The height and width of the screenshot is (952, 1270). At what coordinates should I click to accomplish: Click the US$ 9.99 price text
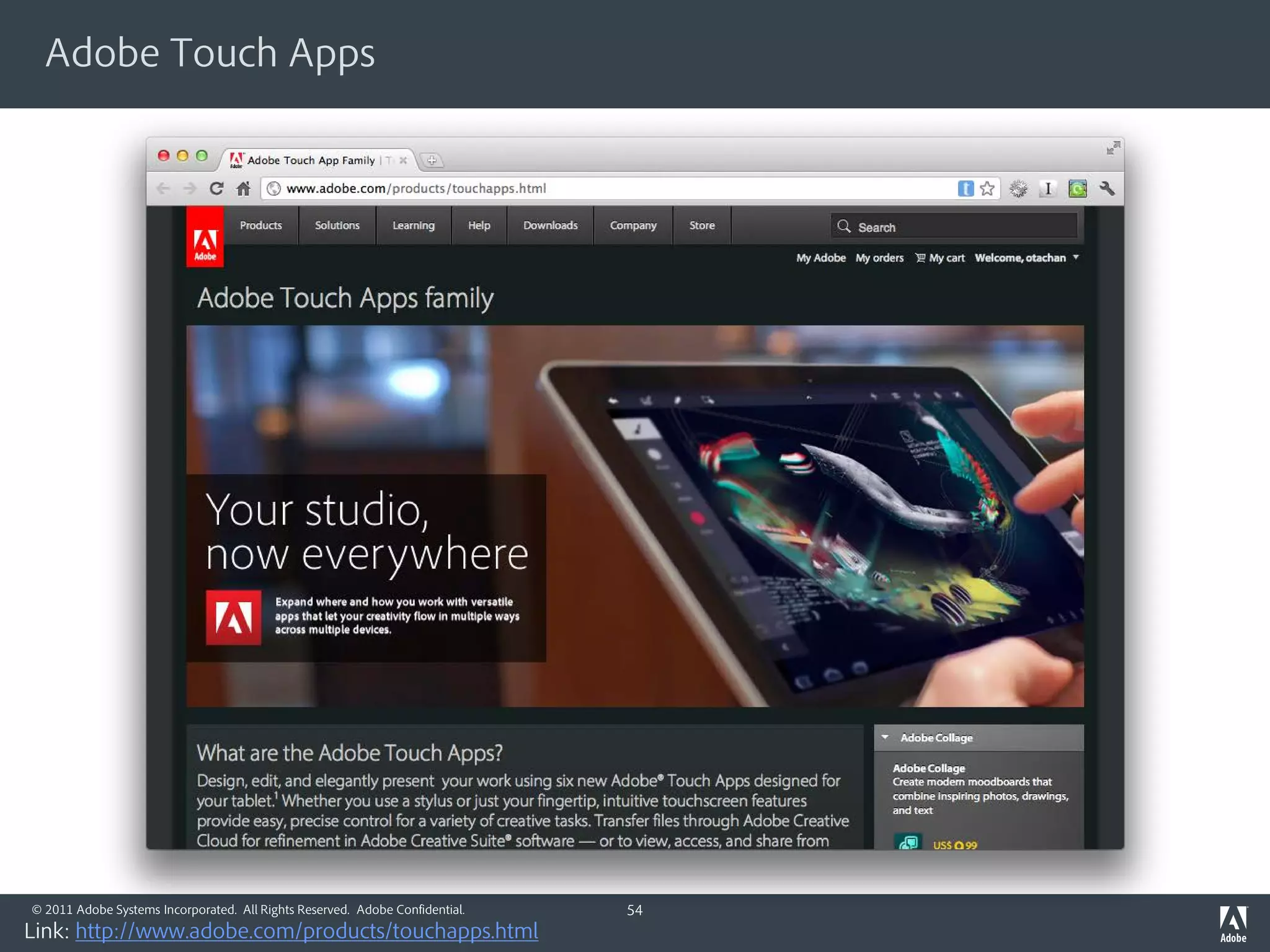(955, 844)
